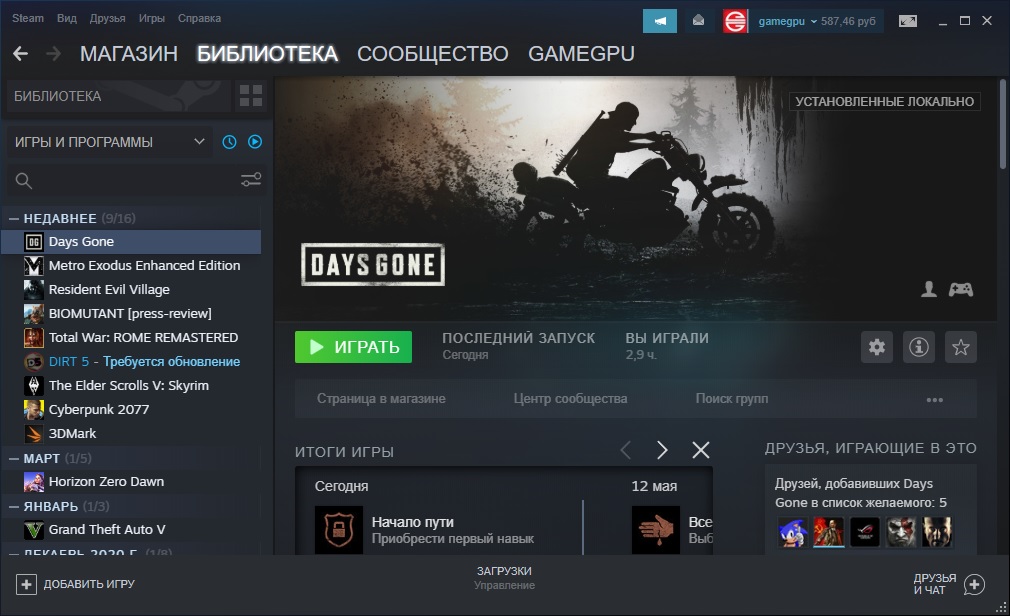Viewport: 1010px width, 616px height.
Task: Open Days Gone game info icon
Action: [919, 347]
